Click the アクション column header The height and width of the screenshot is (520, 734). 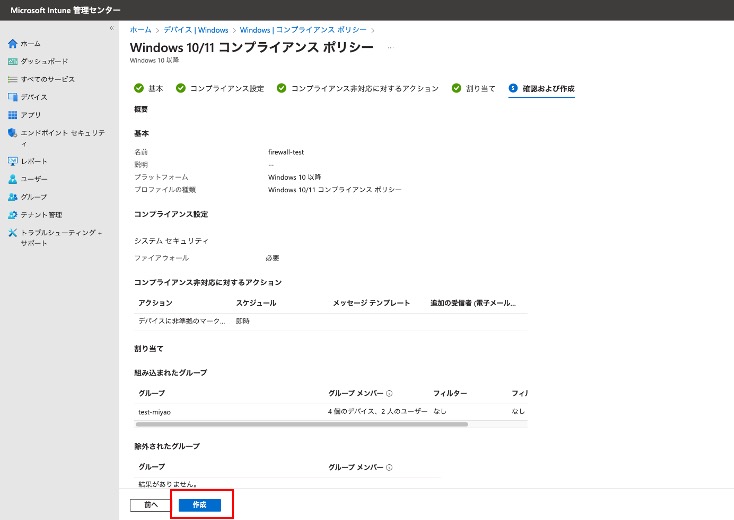coord(155,303)
